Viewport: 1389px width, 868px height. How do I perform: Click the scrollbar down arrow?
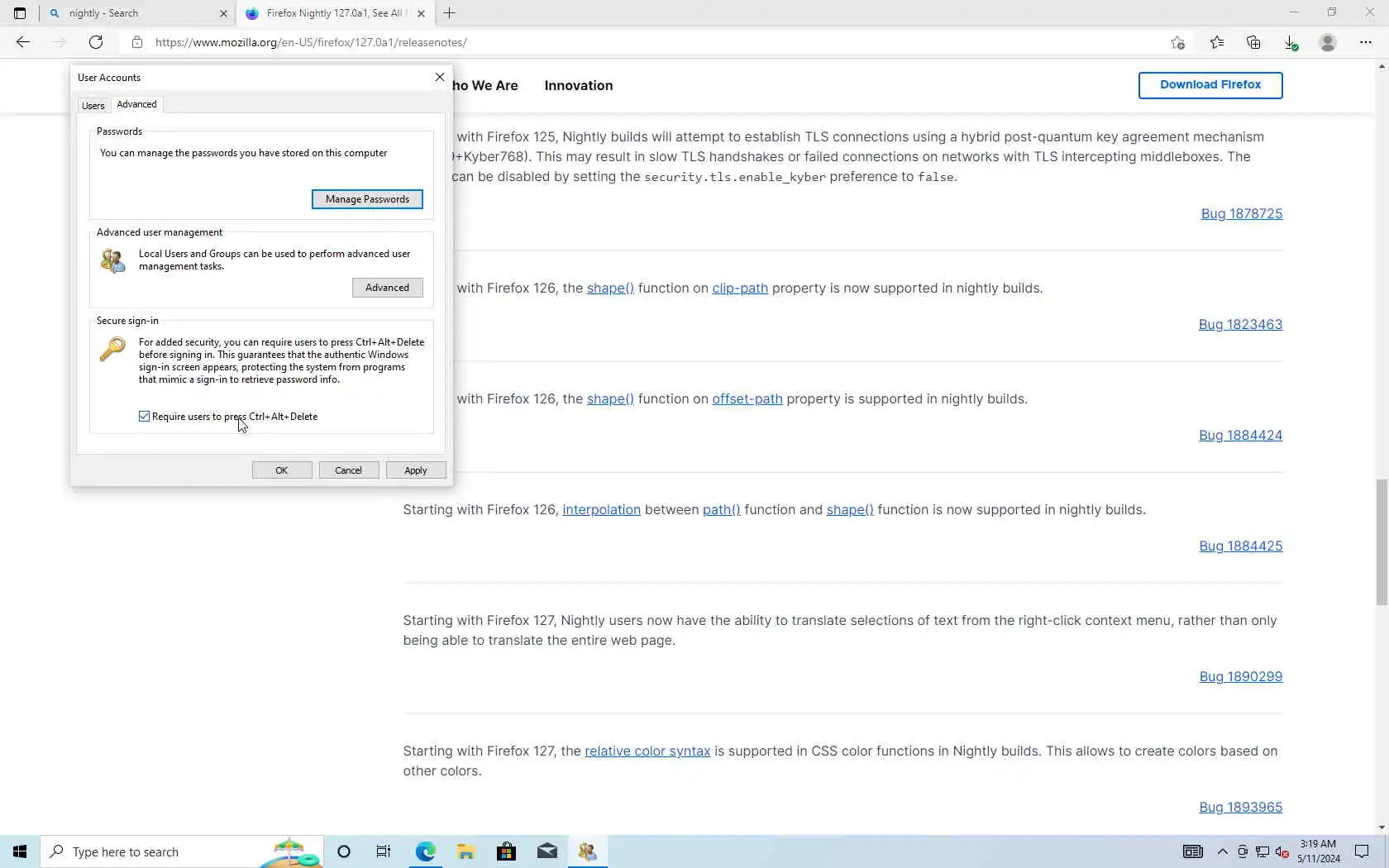tap(1382, 827)
